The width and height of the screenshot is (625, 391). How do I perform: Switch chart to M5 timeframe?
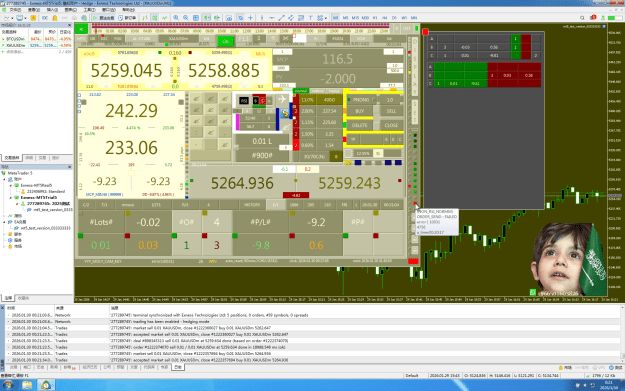pos(345,18)
